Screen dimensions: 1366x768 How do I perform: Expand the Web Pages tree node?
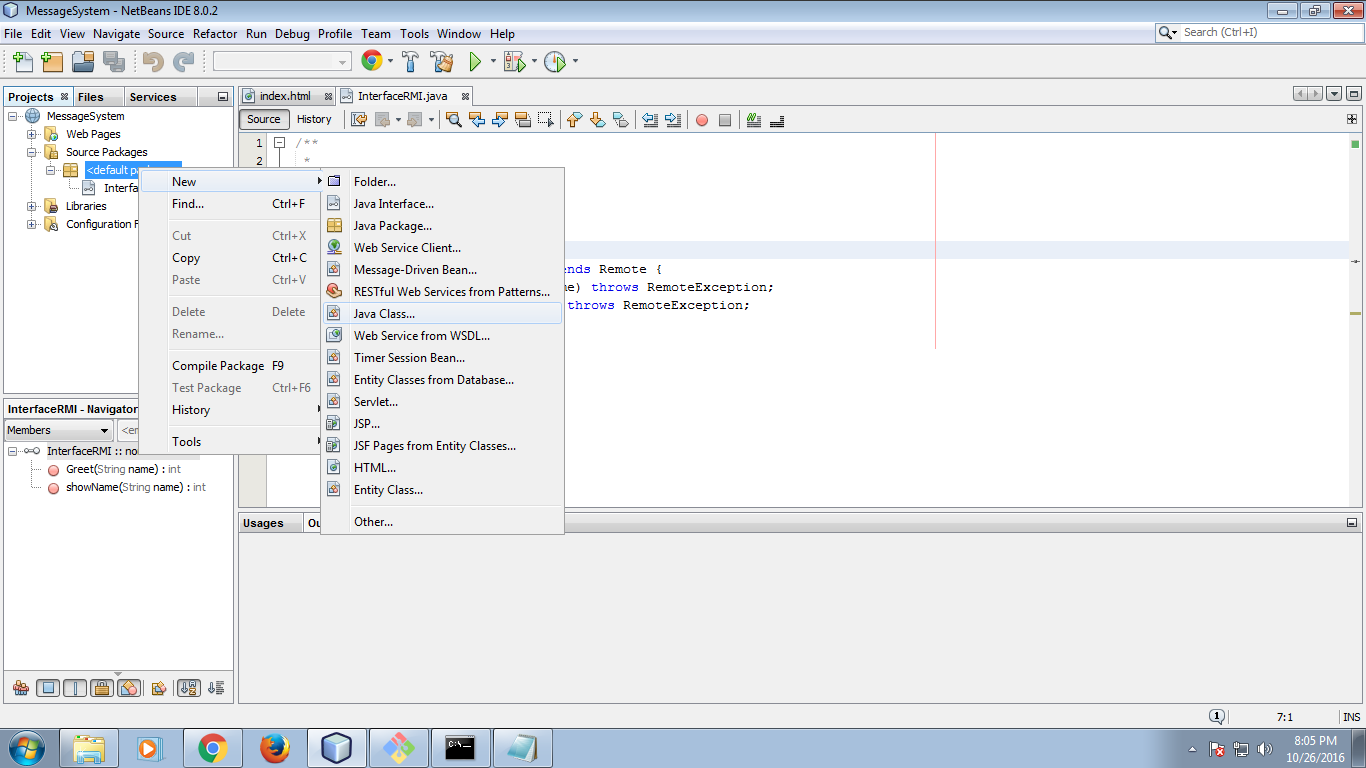[x=32, y=134]
